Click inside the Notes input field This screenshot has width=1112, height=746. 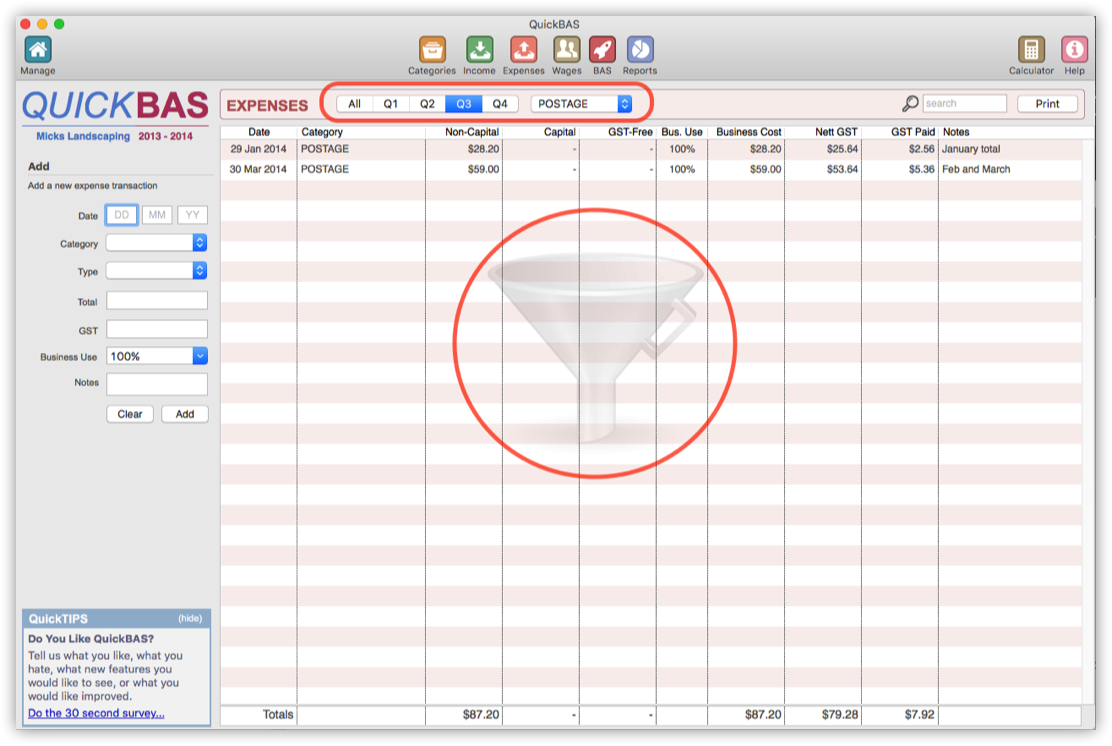pos(157,384)
